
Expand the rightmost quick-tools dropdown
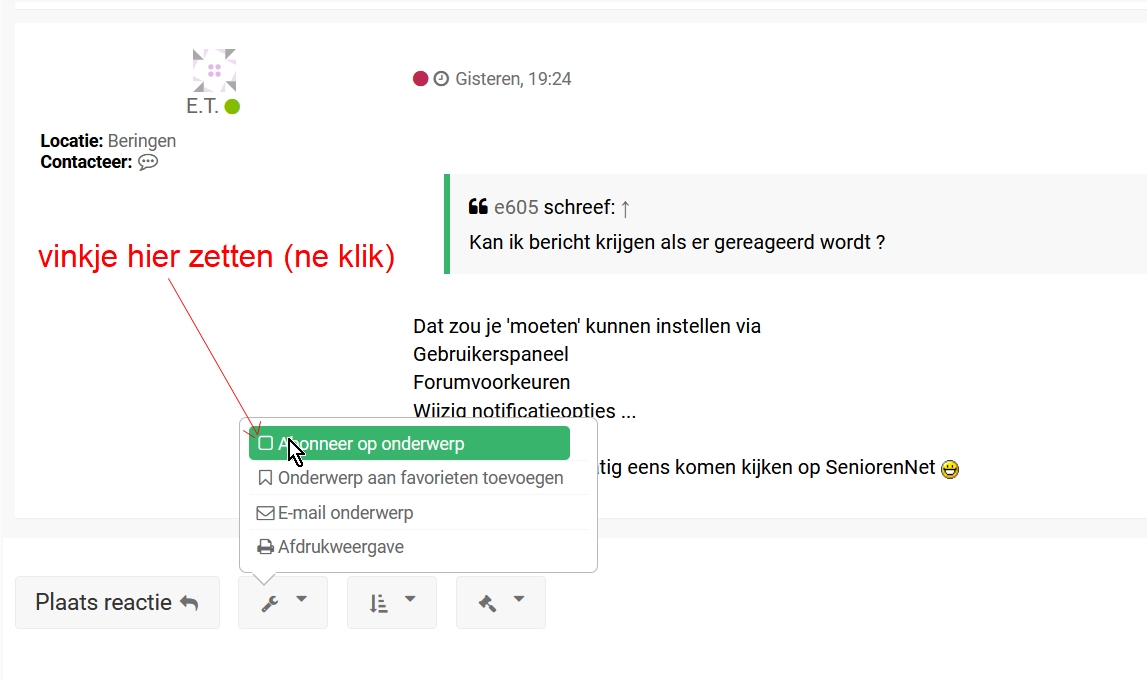500,601
